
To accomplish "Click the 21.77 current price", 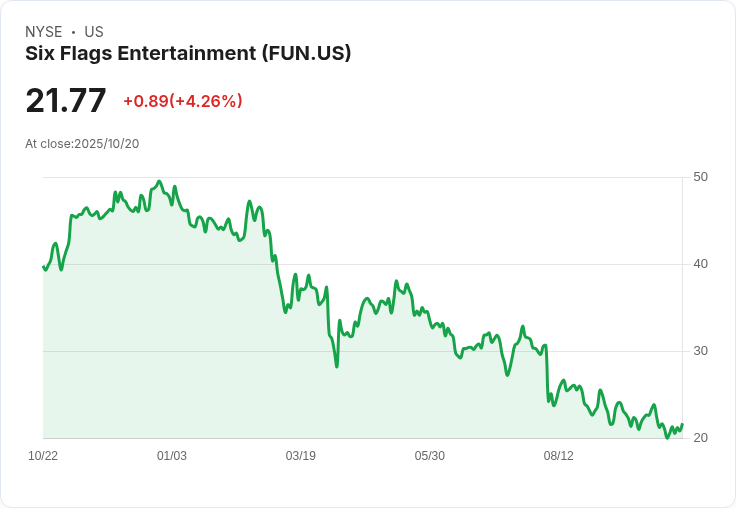I will click(66, 101).
